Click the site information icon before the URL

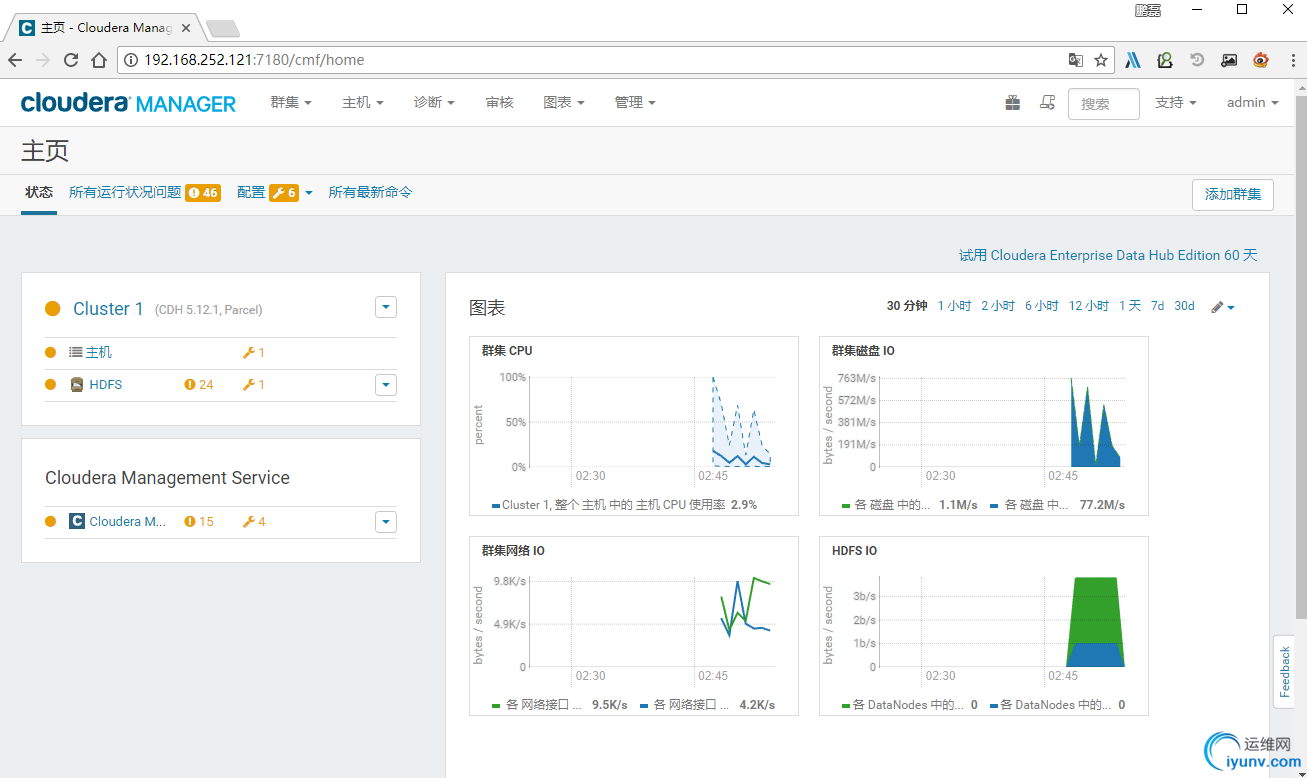click(131, 60)
